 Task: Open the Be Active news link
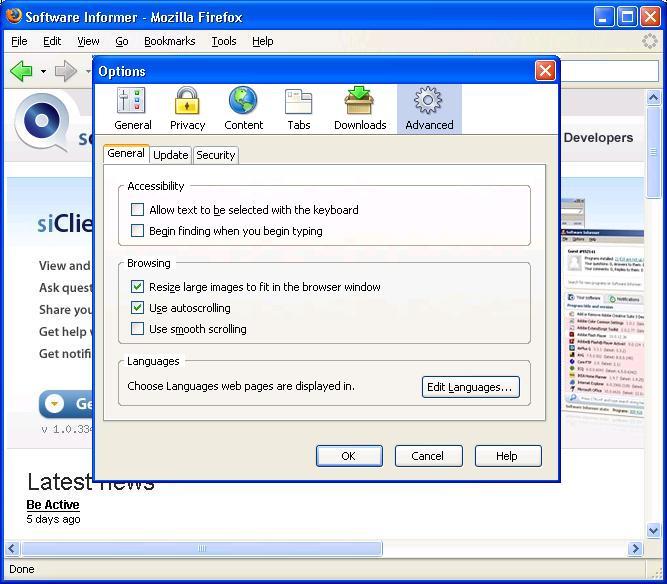(x=53, y=504)
